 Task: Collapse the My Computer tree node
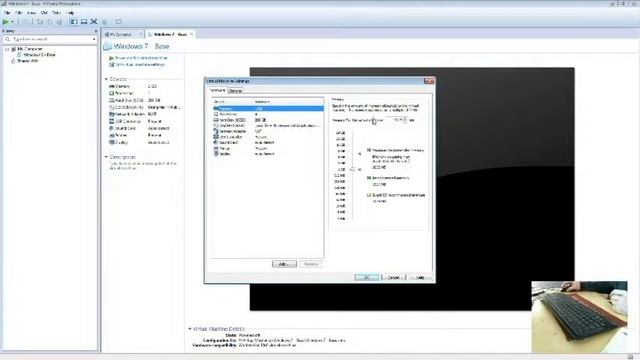(7, 49)
